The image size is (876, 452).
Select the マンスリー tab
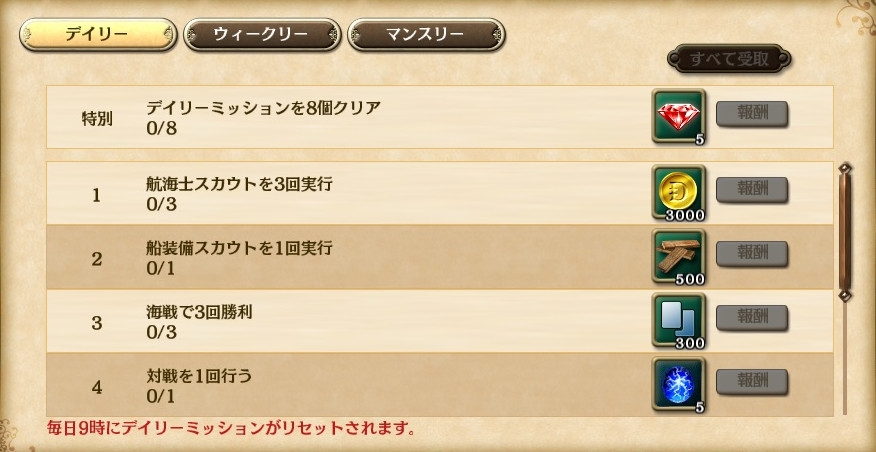click(425, 35)
